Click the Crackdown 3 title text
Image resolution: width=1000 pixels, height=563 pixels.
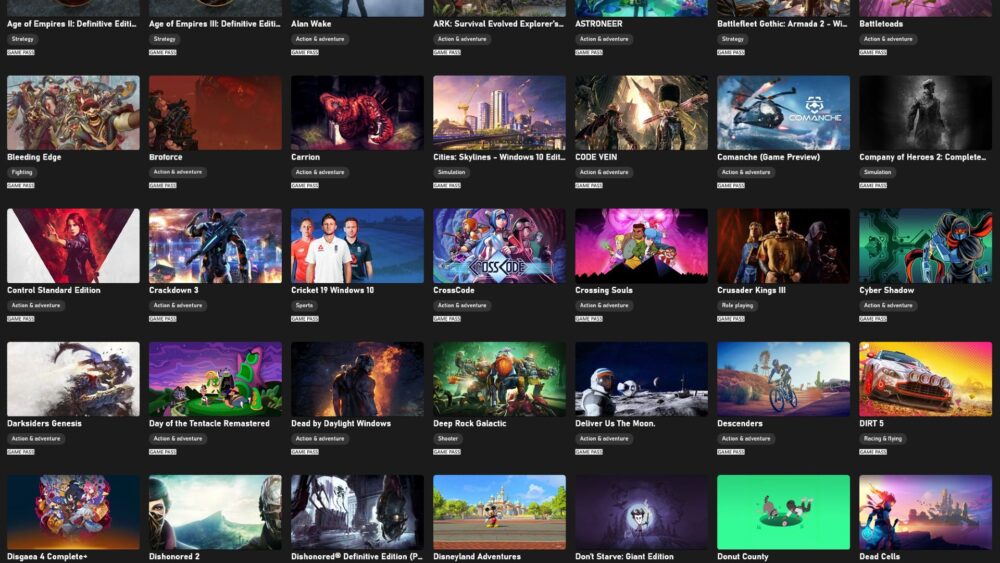click(x=174, y=290)
